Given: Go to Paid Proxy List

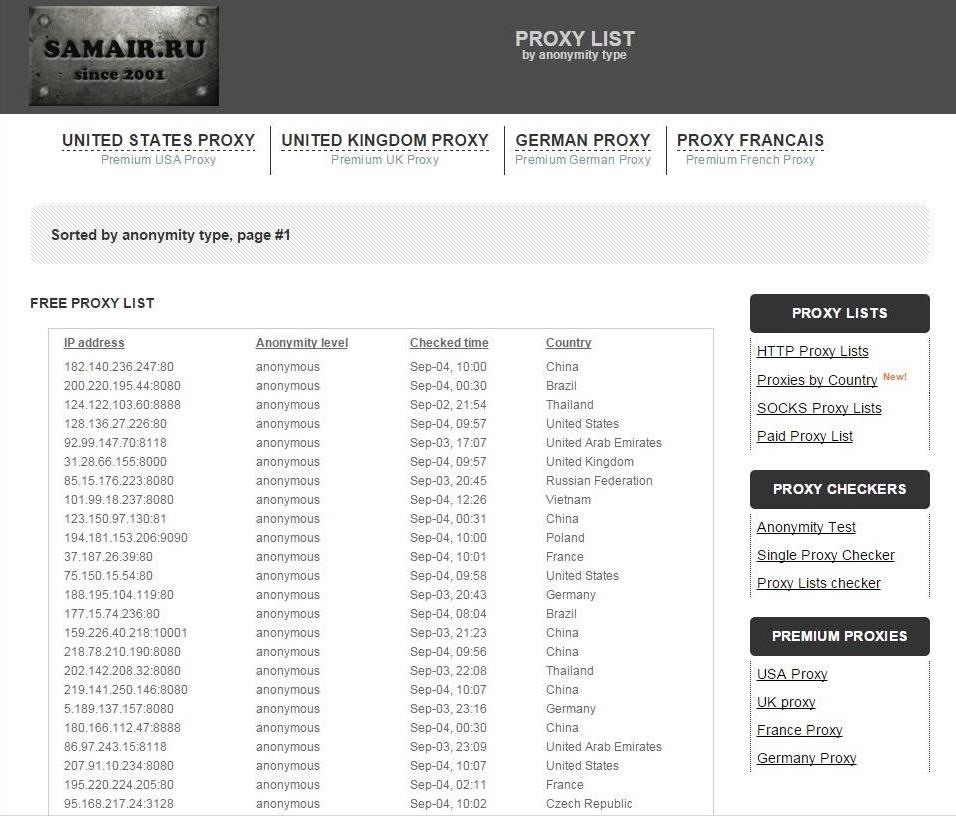Looking at the screenshot, I should pos(805,436).
